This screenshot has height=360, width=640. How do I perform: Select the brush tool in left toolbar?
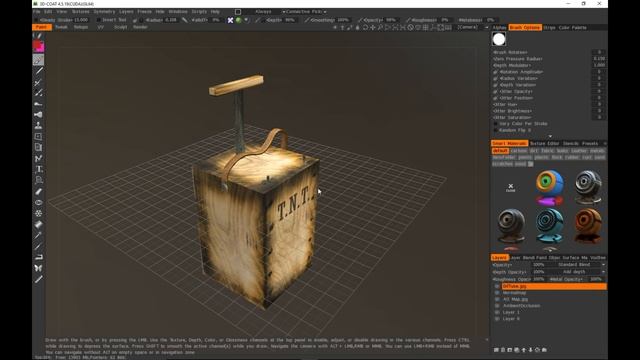pos(38,60)
